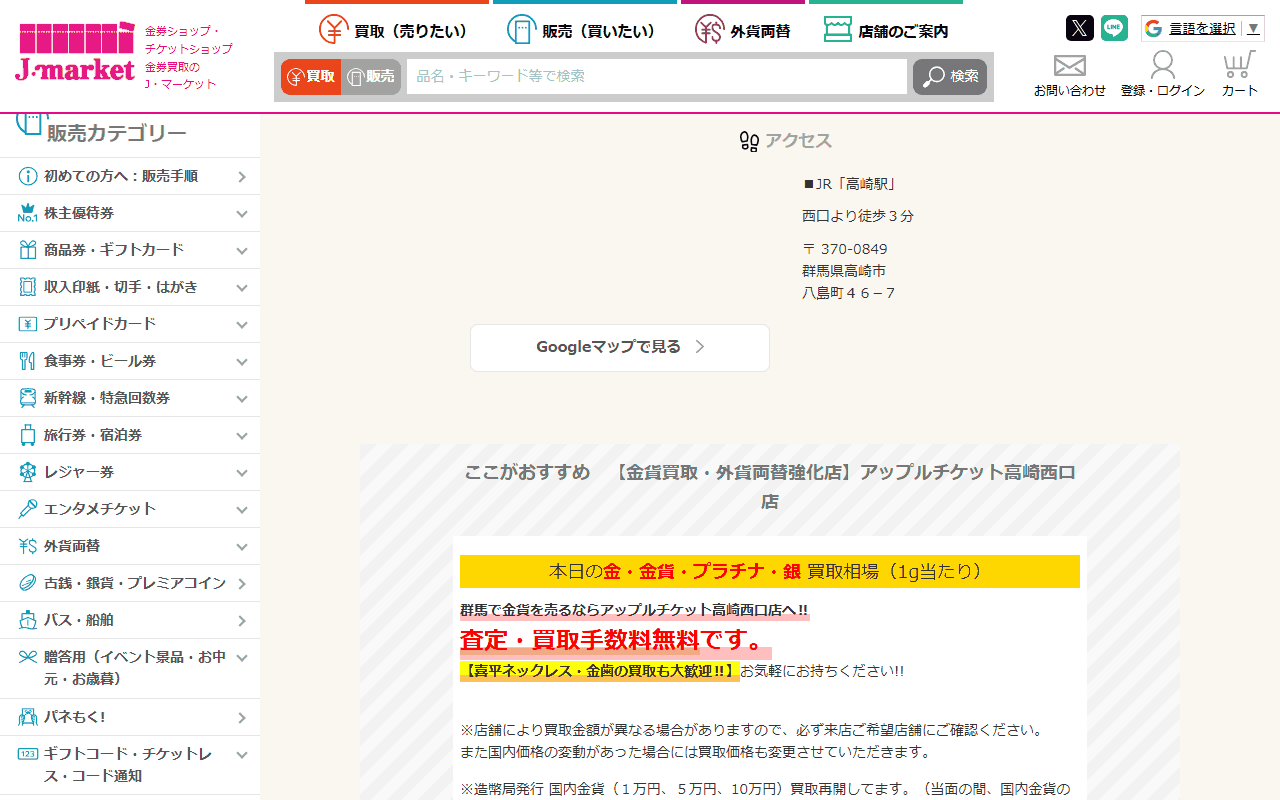Click the magnifier 検索 search button
Screen dimensions: 1280x800
[950, 77]
